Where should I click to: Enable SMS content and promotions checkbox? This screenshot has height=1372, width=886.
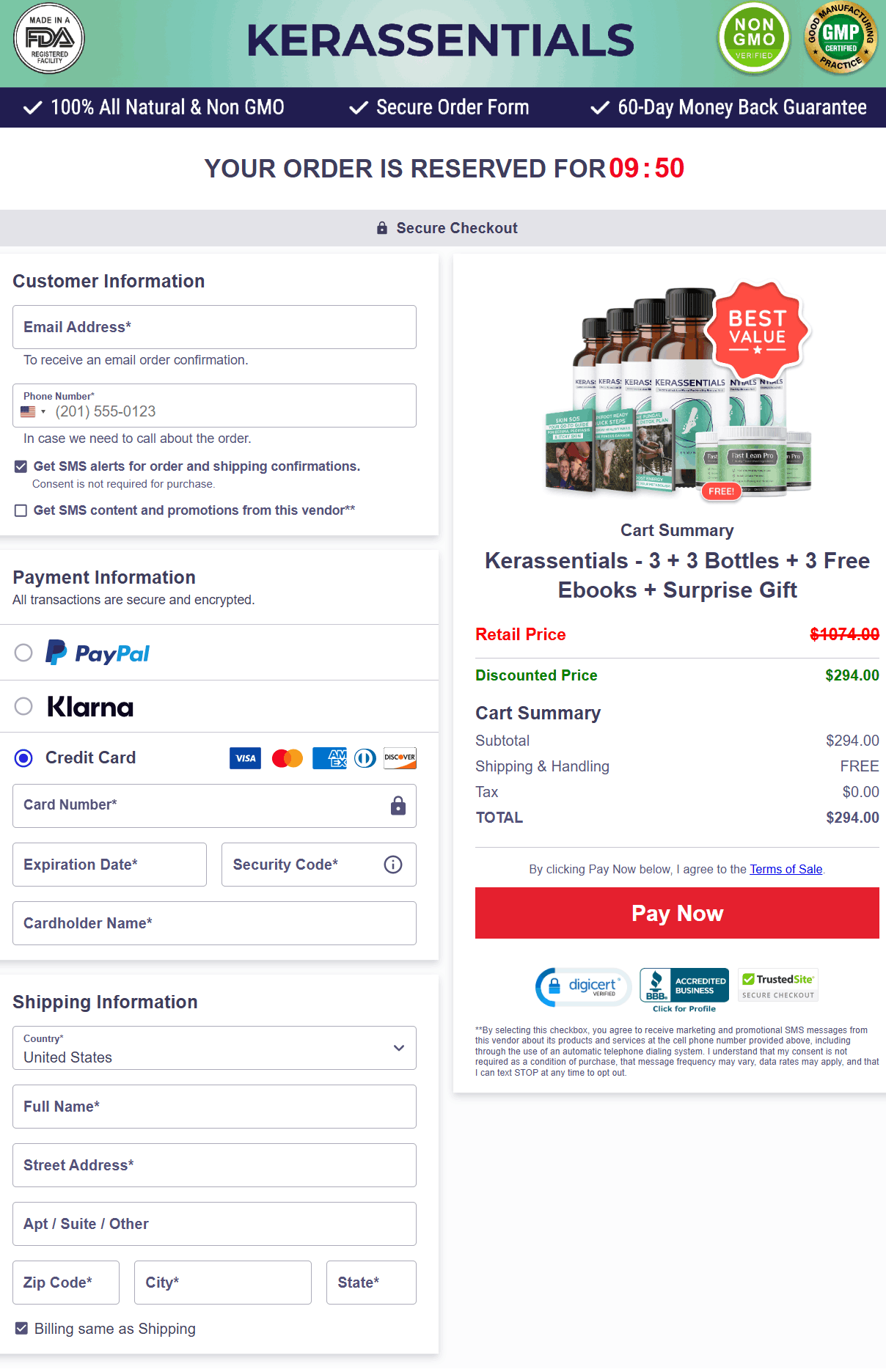click(21, 510)
